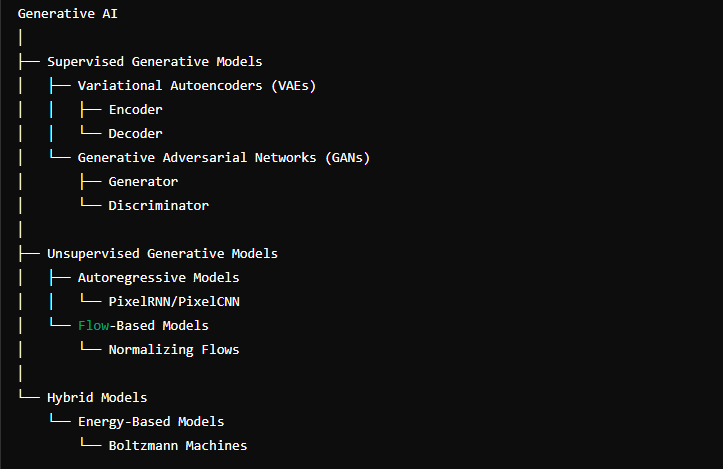Click the Energy-Based Models entry
This screenshot has width=723, height=469.
151,422
